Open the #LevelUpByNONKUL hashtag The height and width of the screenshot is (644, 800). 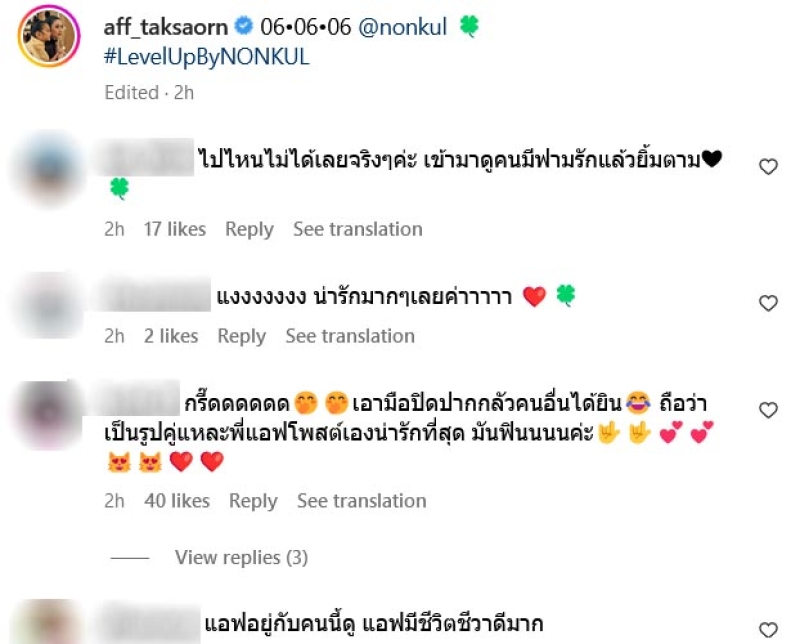click(207, 57)
